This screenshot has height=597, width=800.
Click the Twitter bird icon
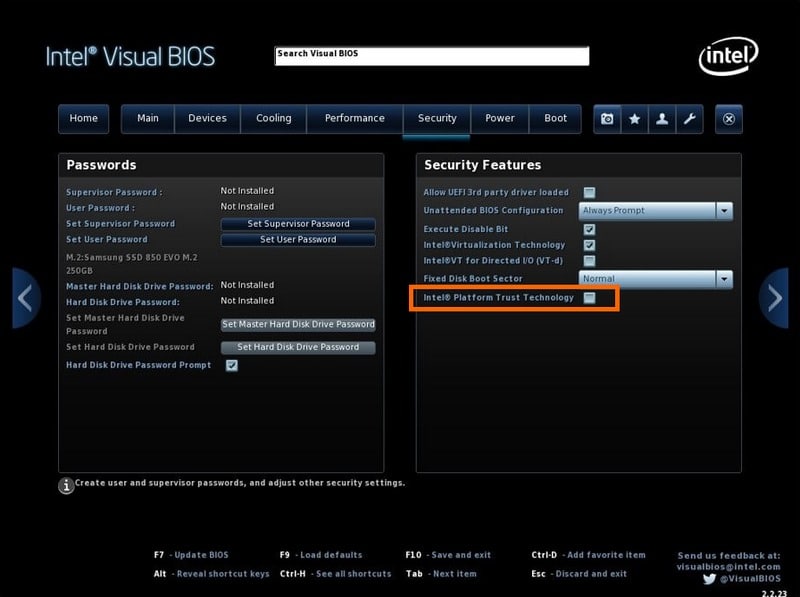coord(709,579)
